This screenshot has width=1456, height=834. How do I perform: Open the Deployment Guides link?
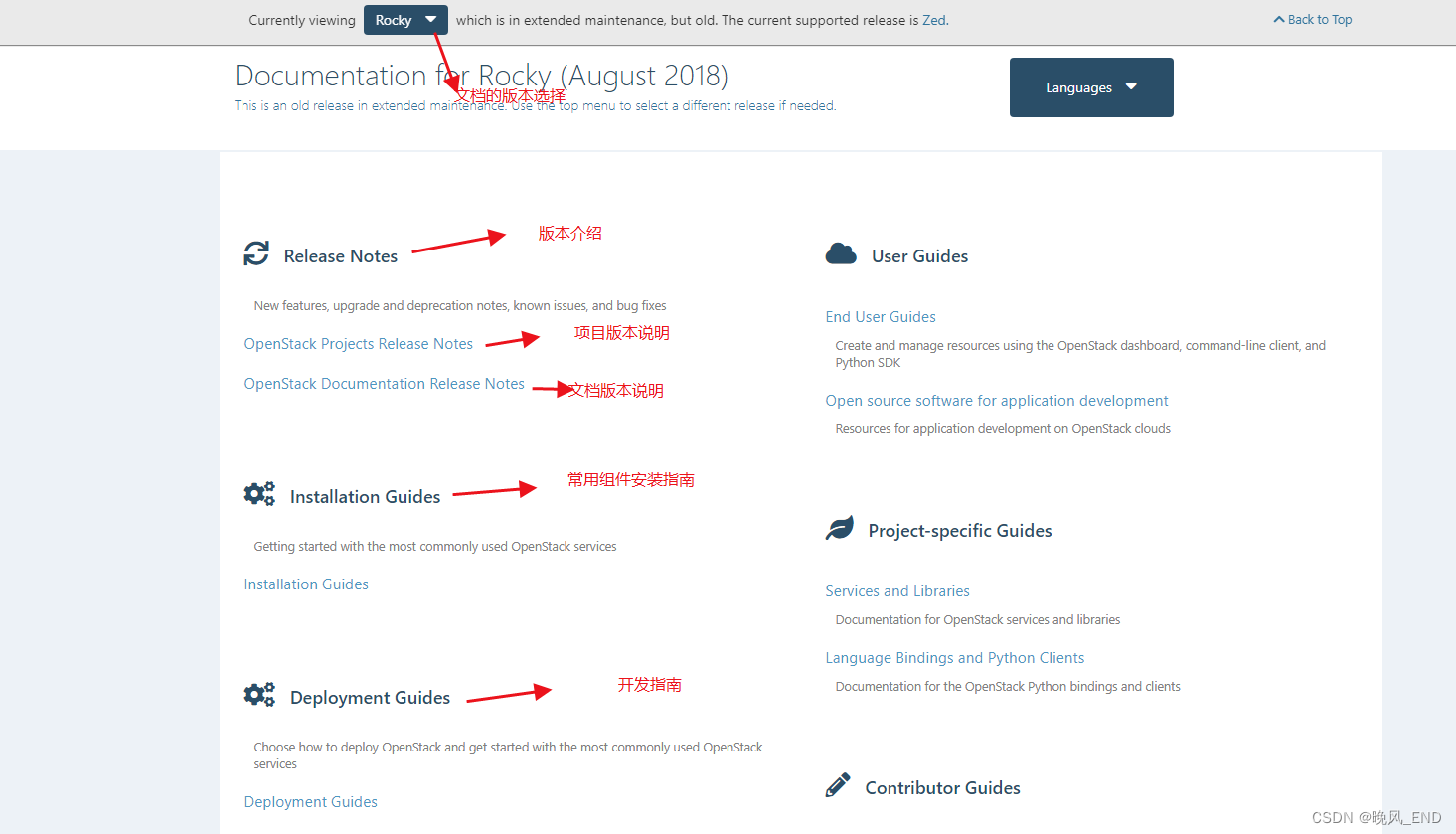[310, 801]
